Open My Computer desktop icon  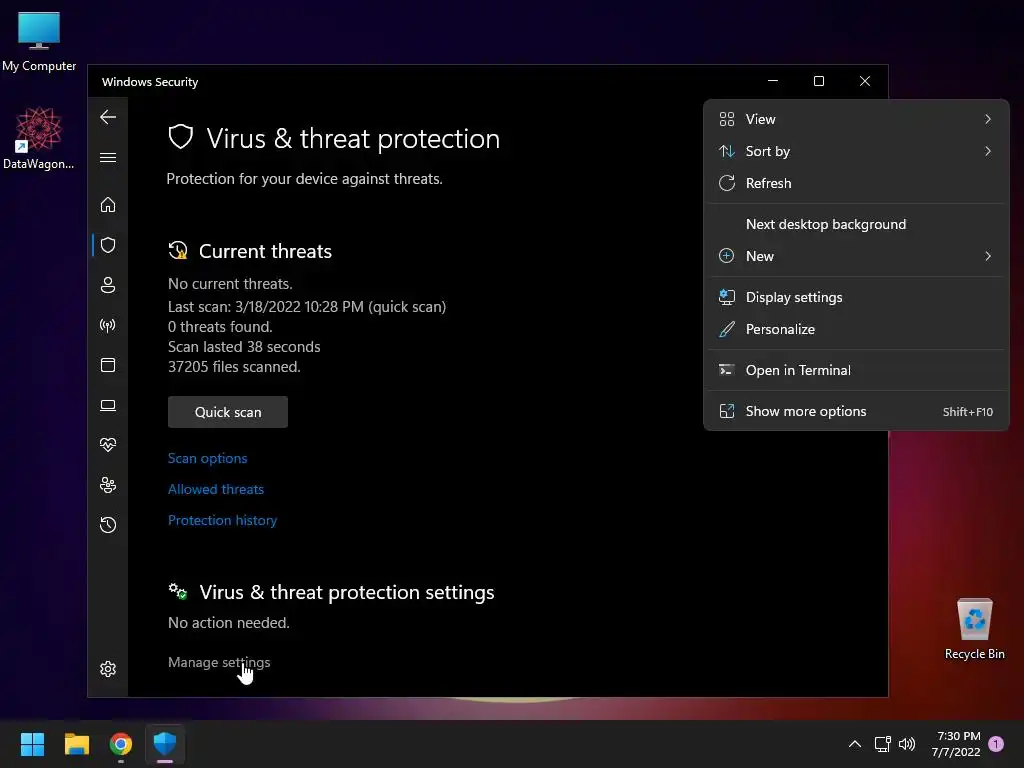39,42
